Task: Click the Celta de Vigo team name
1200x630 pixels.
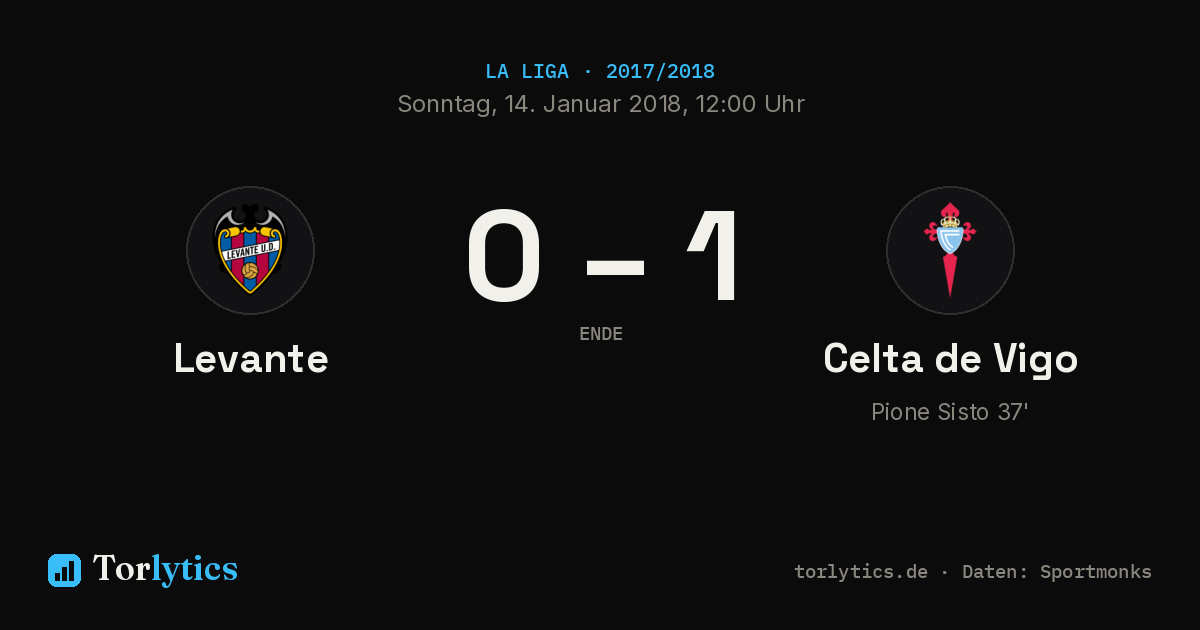Action: (x=950, y=359)
